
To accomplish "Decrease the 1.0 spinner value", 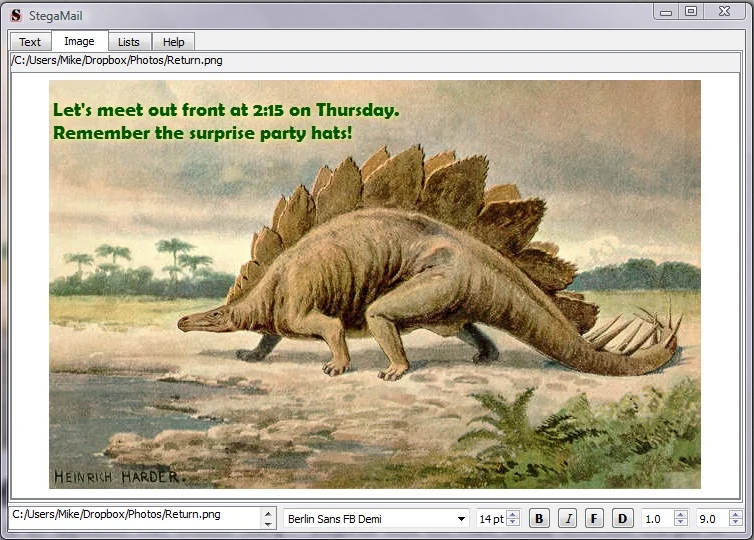I will click(x=680, y=523).
